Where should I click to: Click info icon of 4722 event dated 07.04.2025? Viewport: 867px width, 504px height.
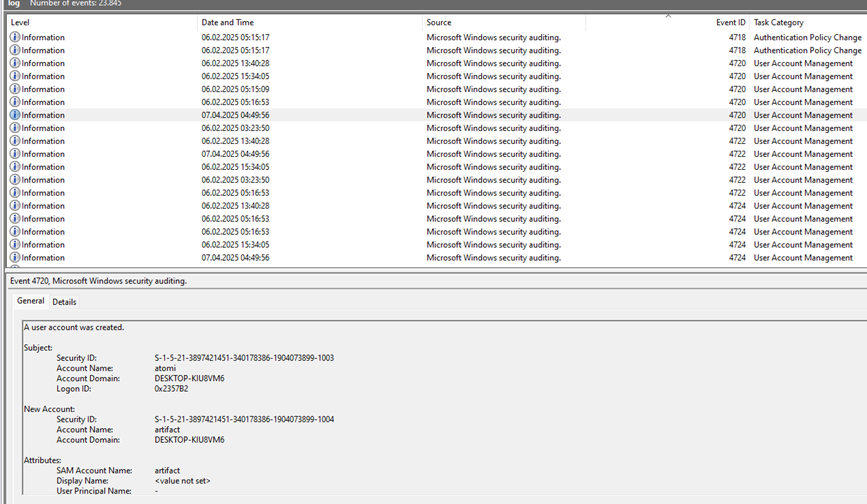pyautogui.click(x=15, y=154)
